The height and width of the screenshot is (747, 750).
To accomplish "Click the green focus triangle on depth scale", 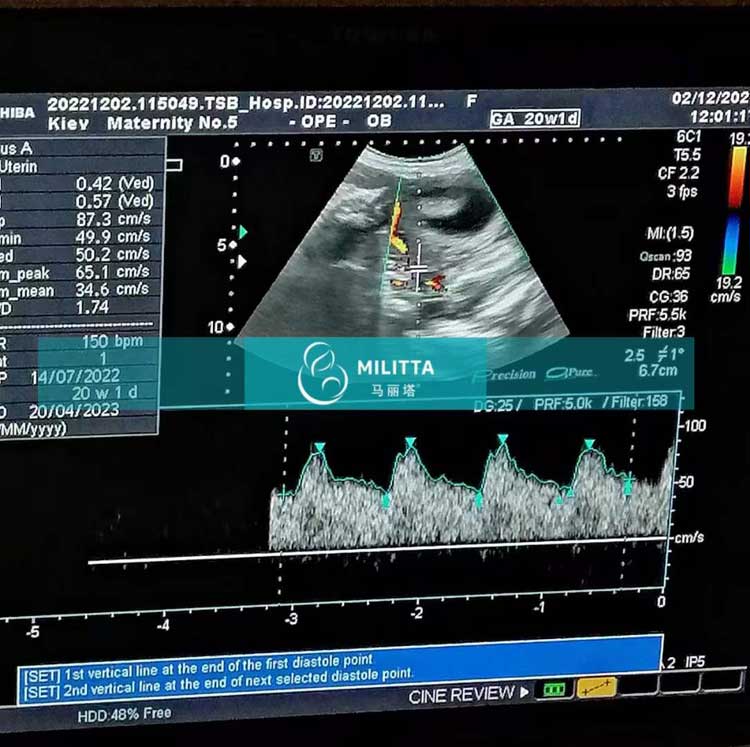I will (x=243, y=232).
